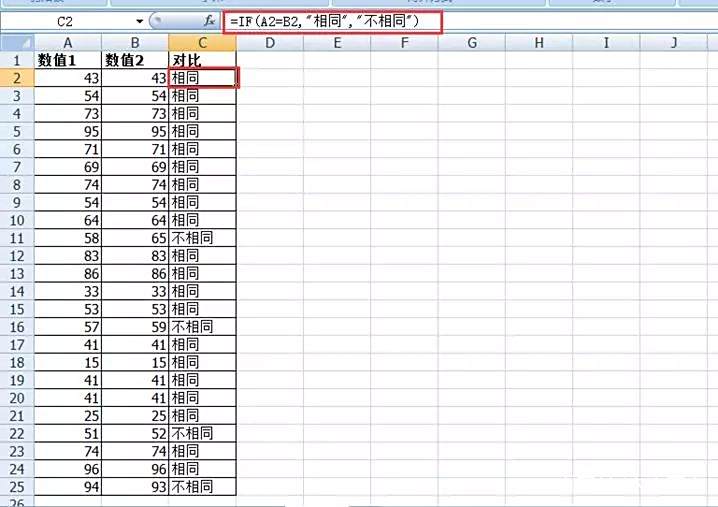The width and height of the screenshot is (718, 507).
Task: Select row 11 header
Action: click(x=17, y=238)
